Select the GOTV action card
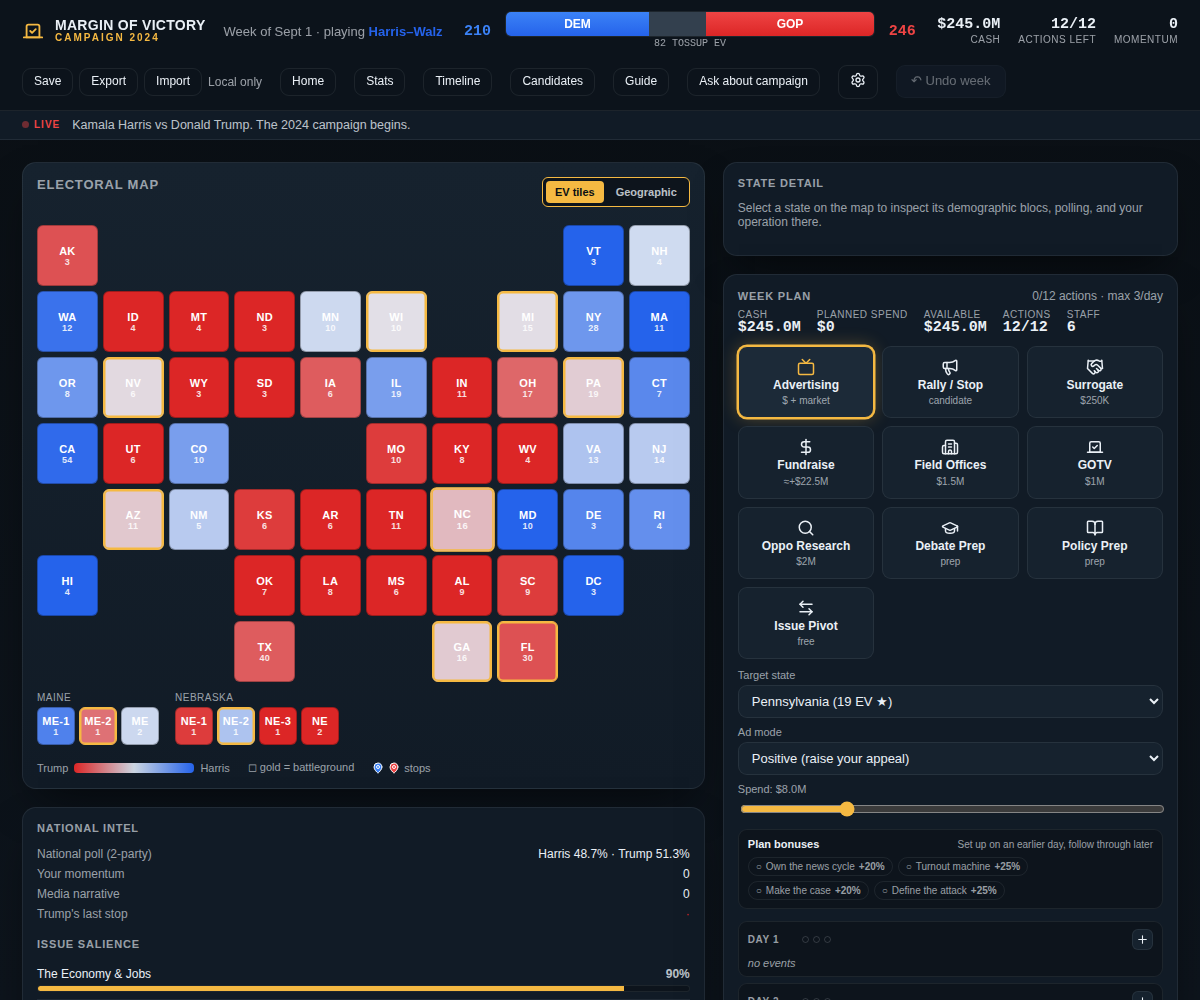Image resolution: width=1200 pixels, height=1000 pixels. [x=1095, y=463]
